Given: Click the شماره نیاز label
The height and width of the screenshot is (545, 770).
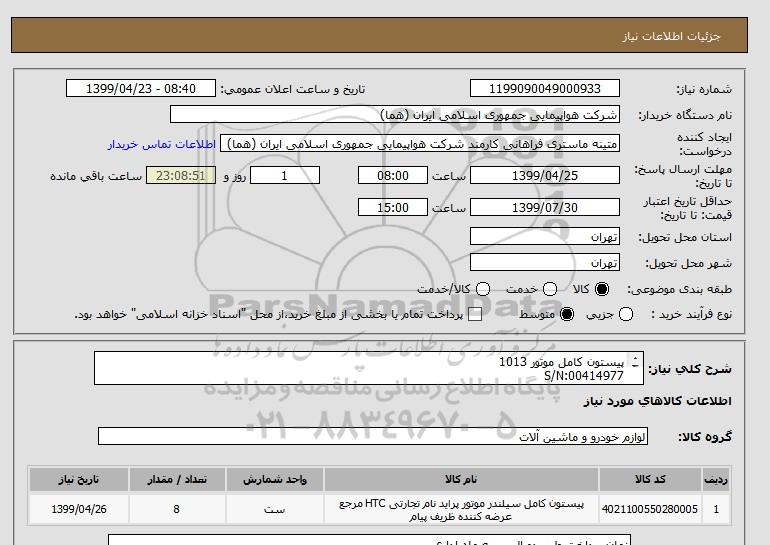Looking at the screenshot, I should 704,89.
